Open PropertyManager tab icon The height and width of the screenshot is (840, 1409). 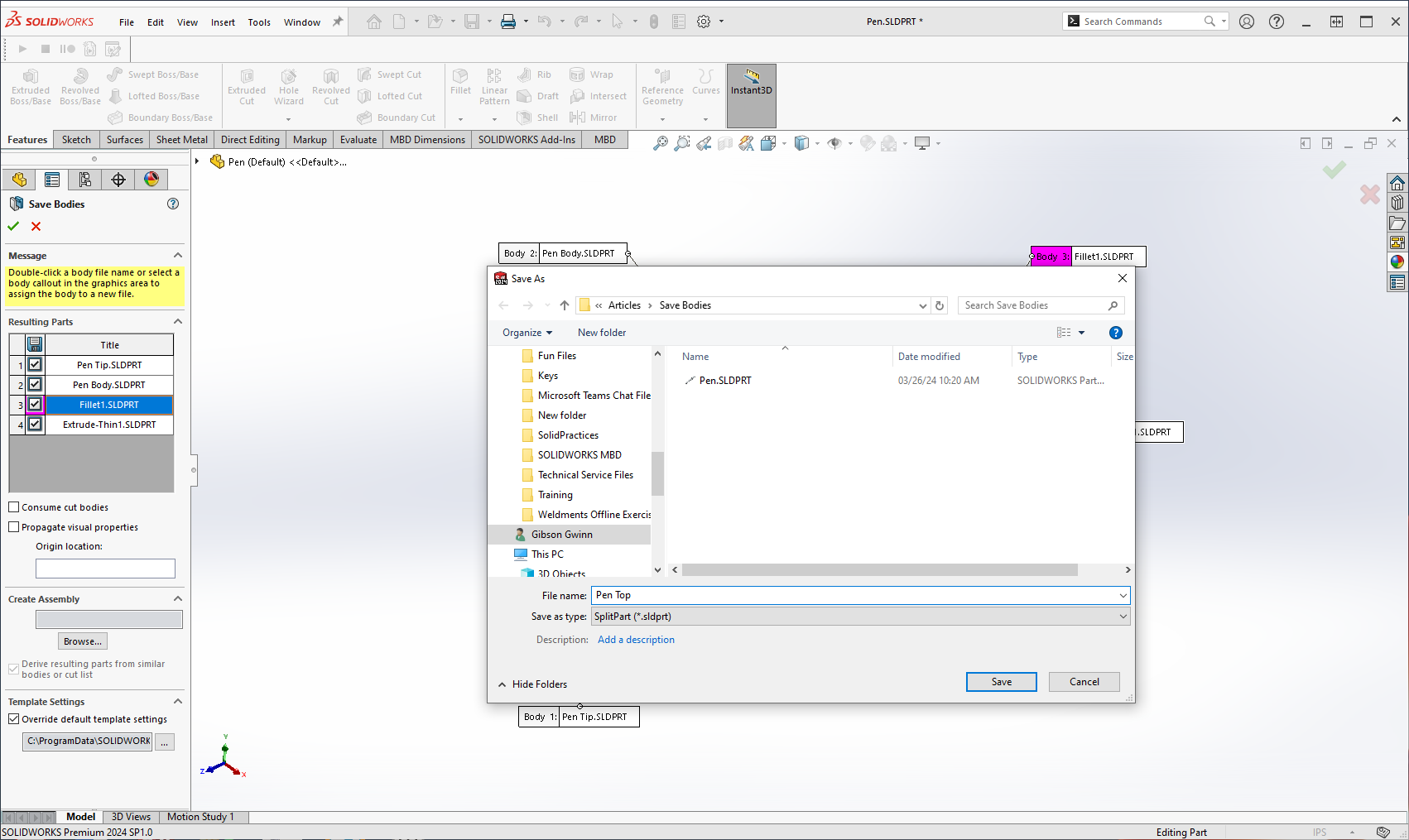pos(52,180)
